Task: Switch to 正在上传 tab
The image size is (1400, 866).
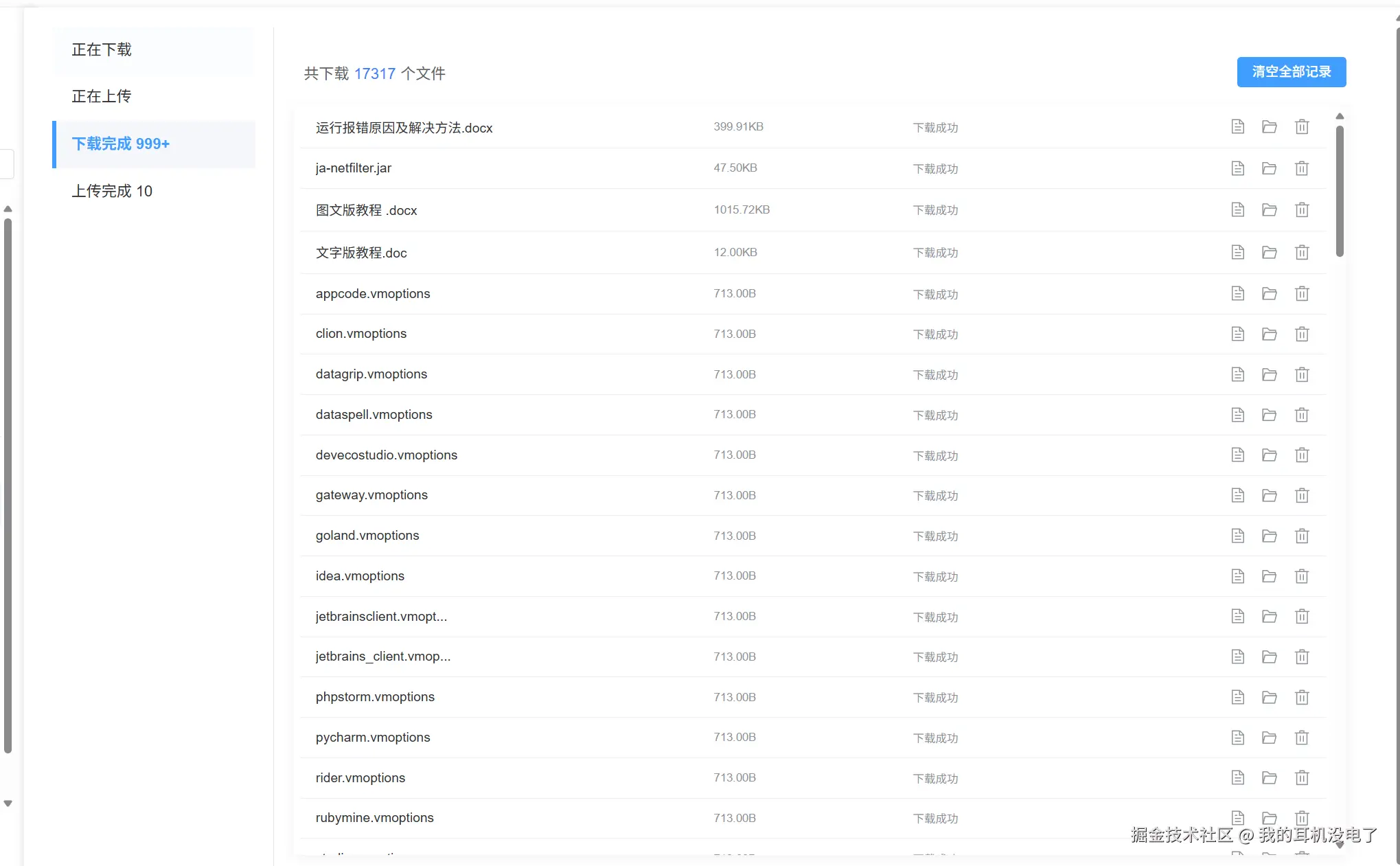Action: (102, 96)
